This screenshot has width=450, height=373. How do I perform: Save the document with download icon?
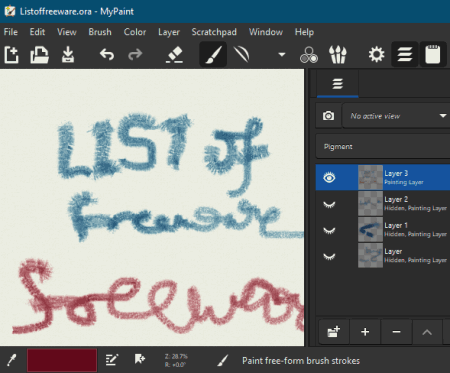point(68,54)
